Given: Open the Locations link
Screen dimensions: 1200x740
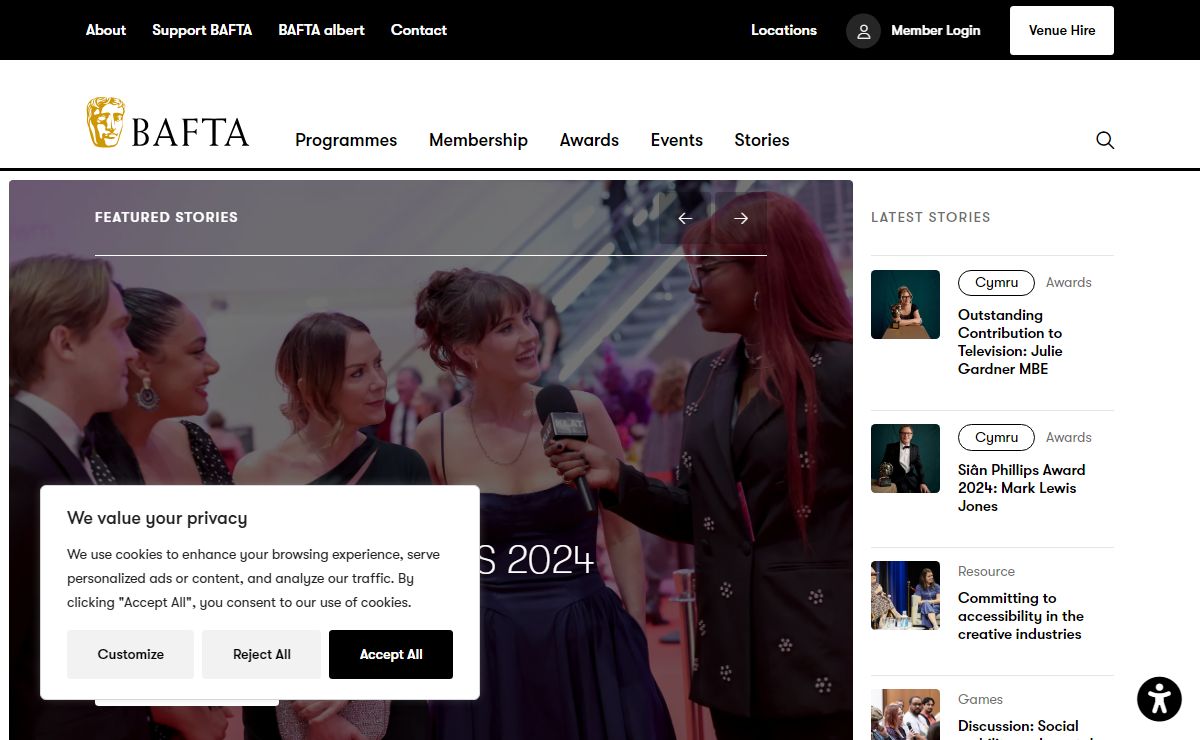Looking at the screenshot, I should (784, 30).
